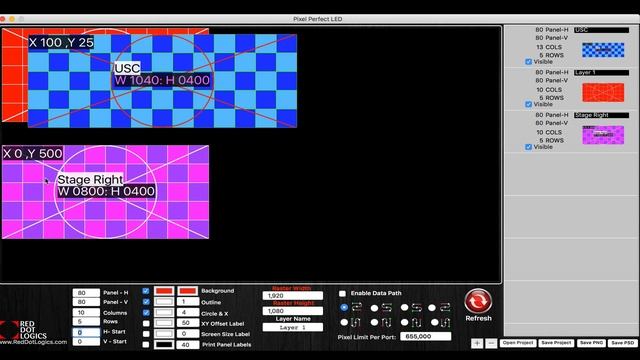The width and height of the screenshot is (640, 360).
Task: Click Save PNG button
Action: [x=591, y=343]
